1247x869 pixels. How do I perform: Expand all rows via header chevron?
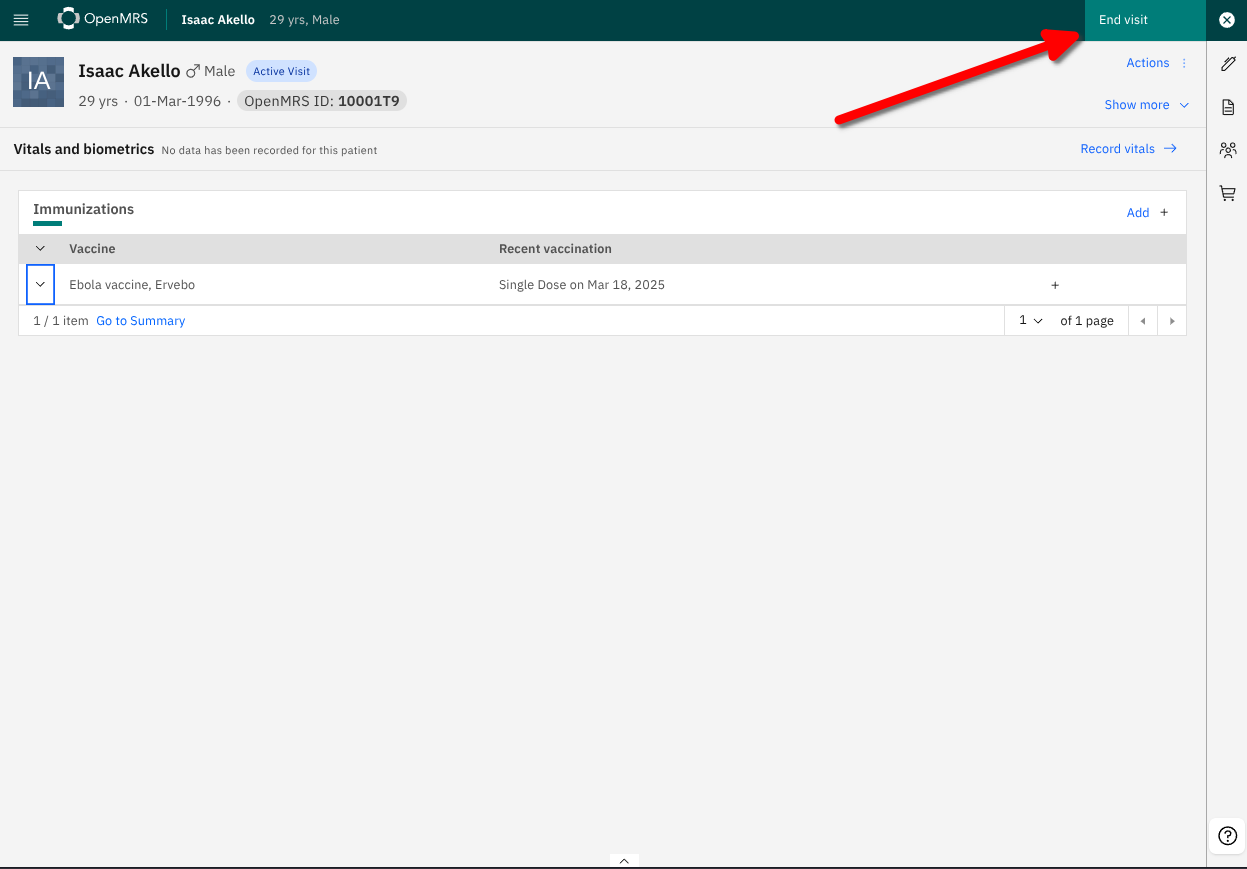[40, 249]
